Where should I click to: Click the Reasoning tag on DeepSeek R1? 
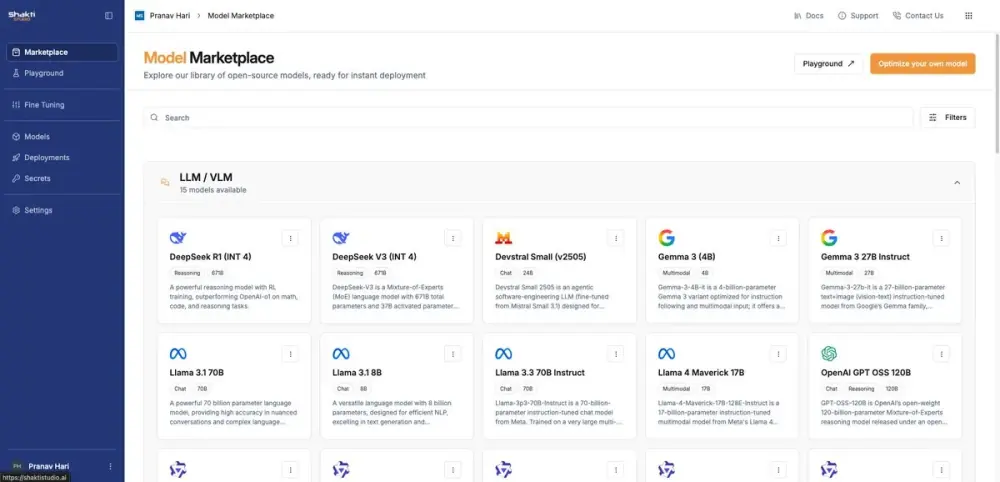(188, 273)
